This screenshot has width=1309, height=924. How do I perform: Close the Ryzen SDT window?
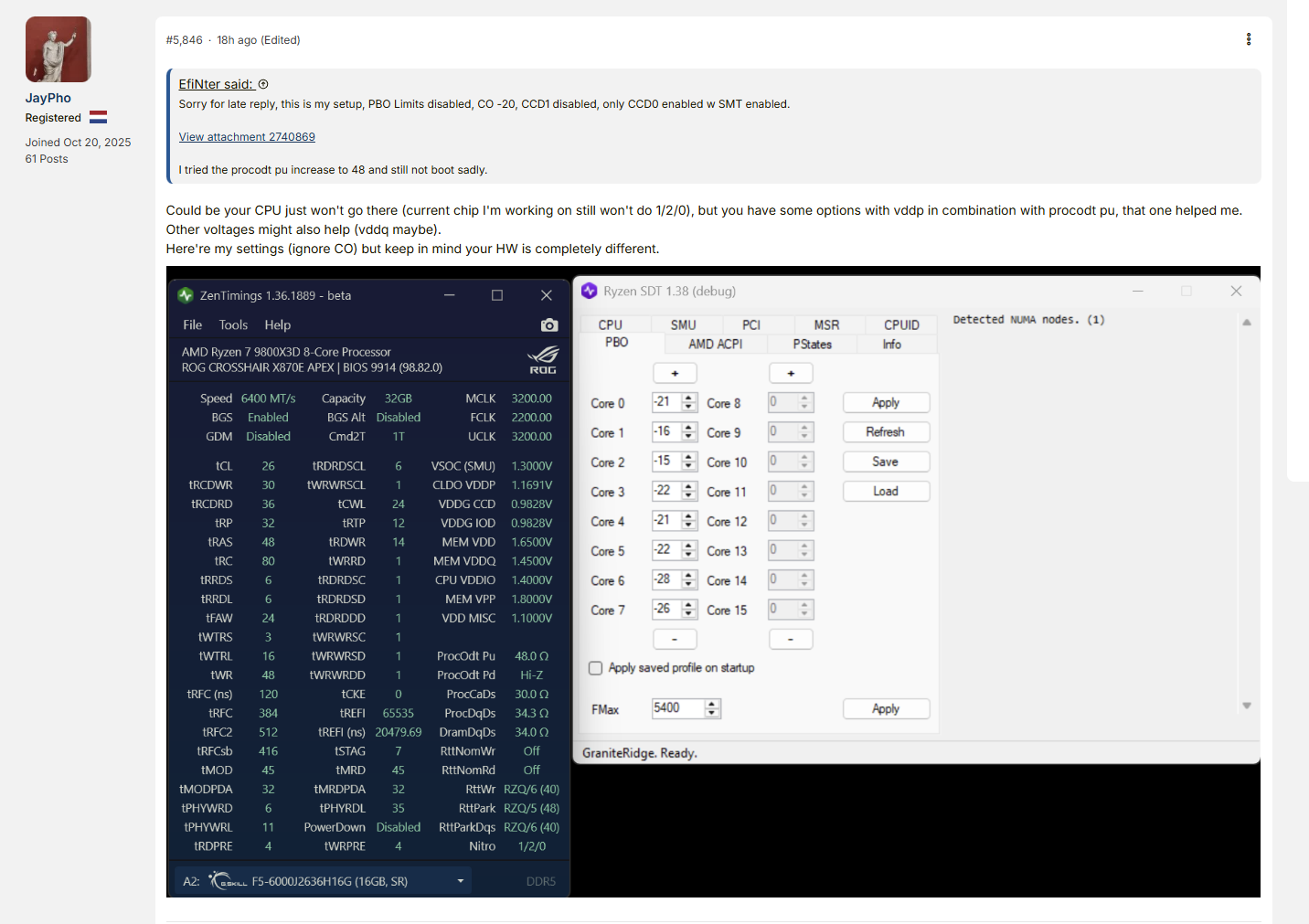[1236, 291]
